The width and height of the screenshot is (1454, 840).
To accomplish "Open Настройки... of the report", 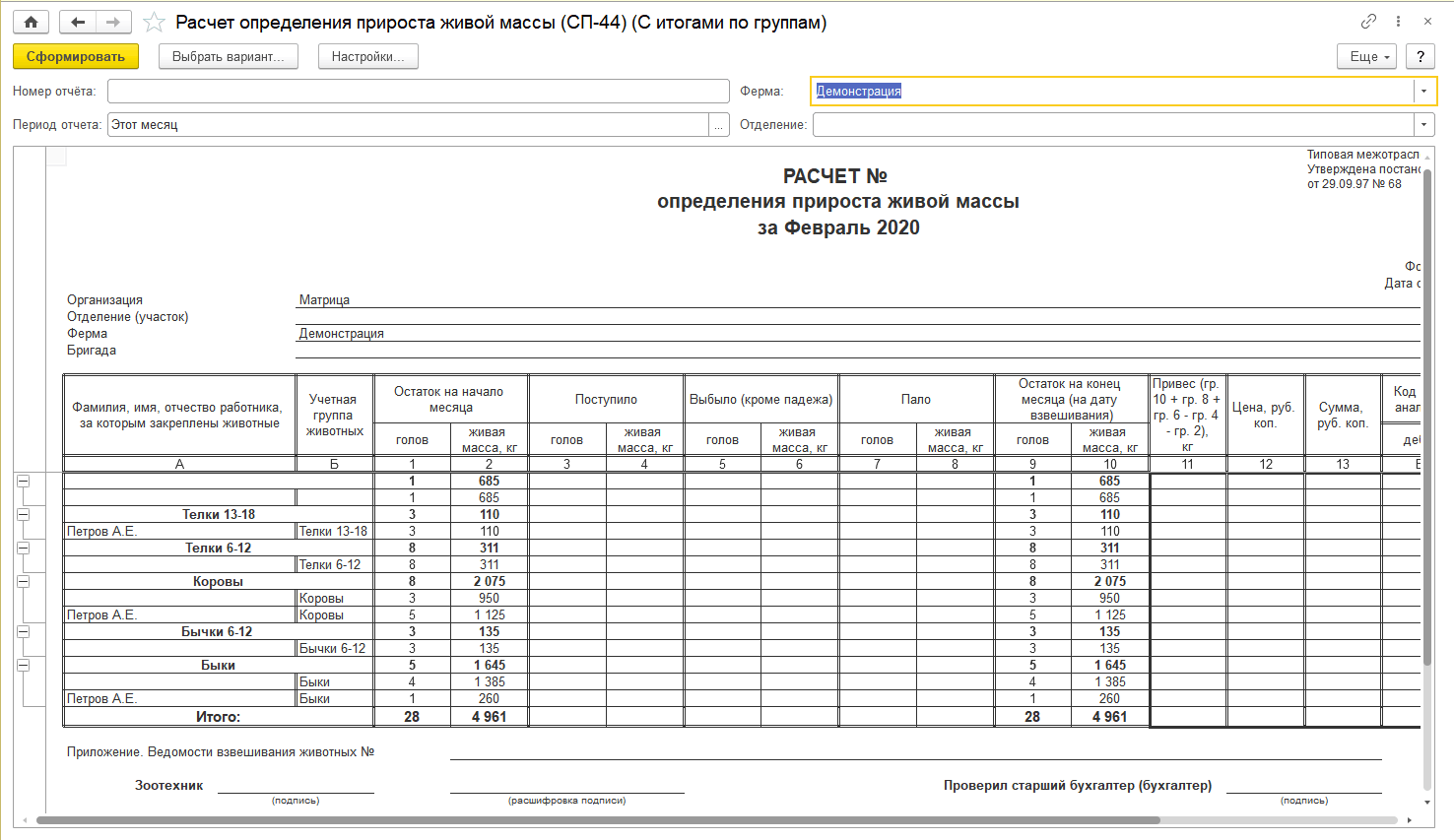I will tap(368, 56).
